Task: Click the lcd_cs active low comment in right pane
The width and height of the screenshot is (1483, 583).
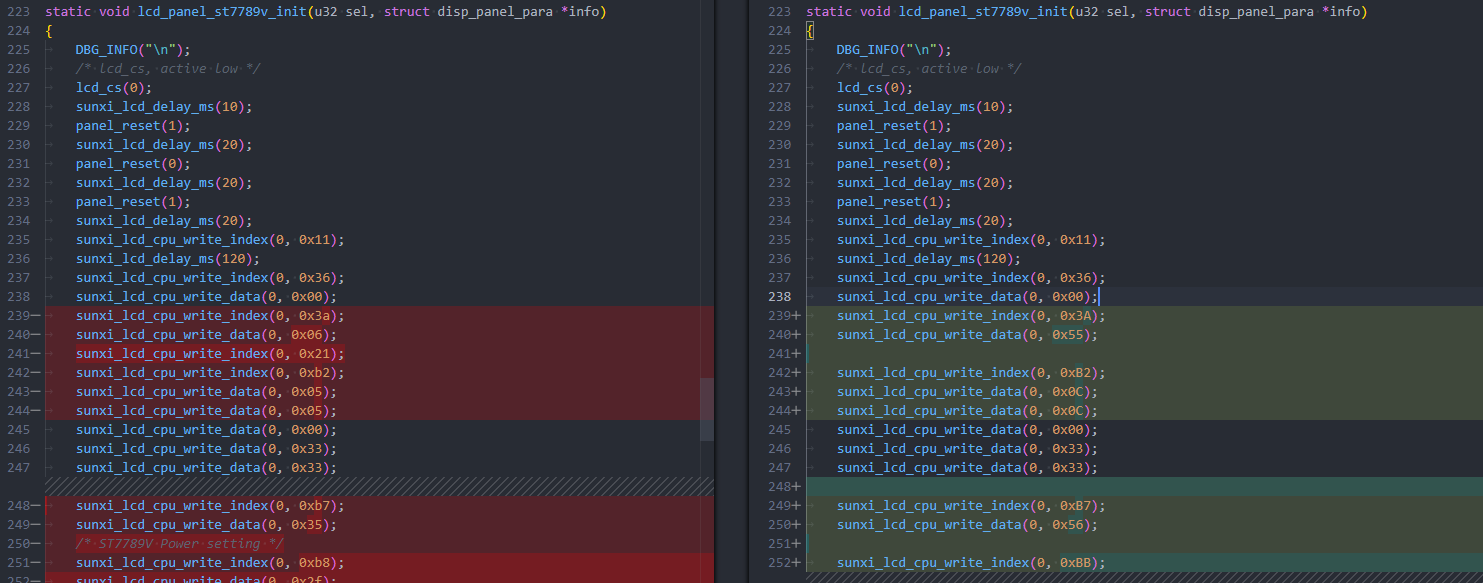Action: (929, 69)
